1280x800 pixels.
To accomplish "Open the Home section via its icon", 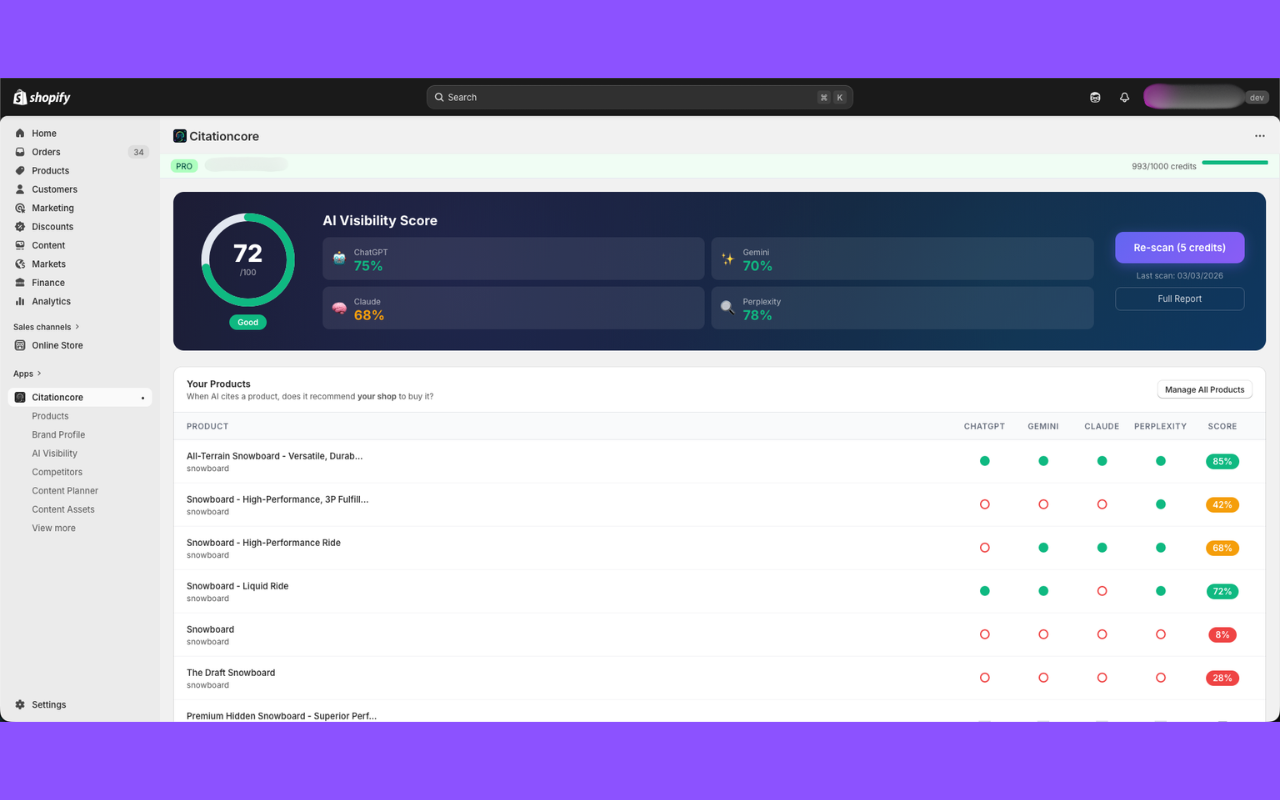I will [21, 132].
